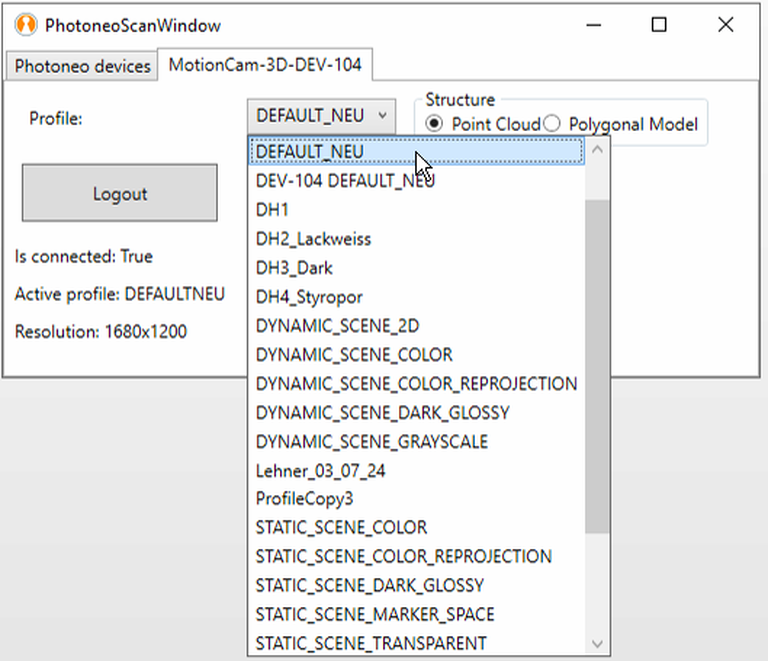This screenshot has height=661, width=768.
Task: Maximize the PhotoneoScanWindow
Action: (659, 24)
